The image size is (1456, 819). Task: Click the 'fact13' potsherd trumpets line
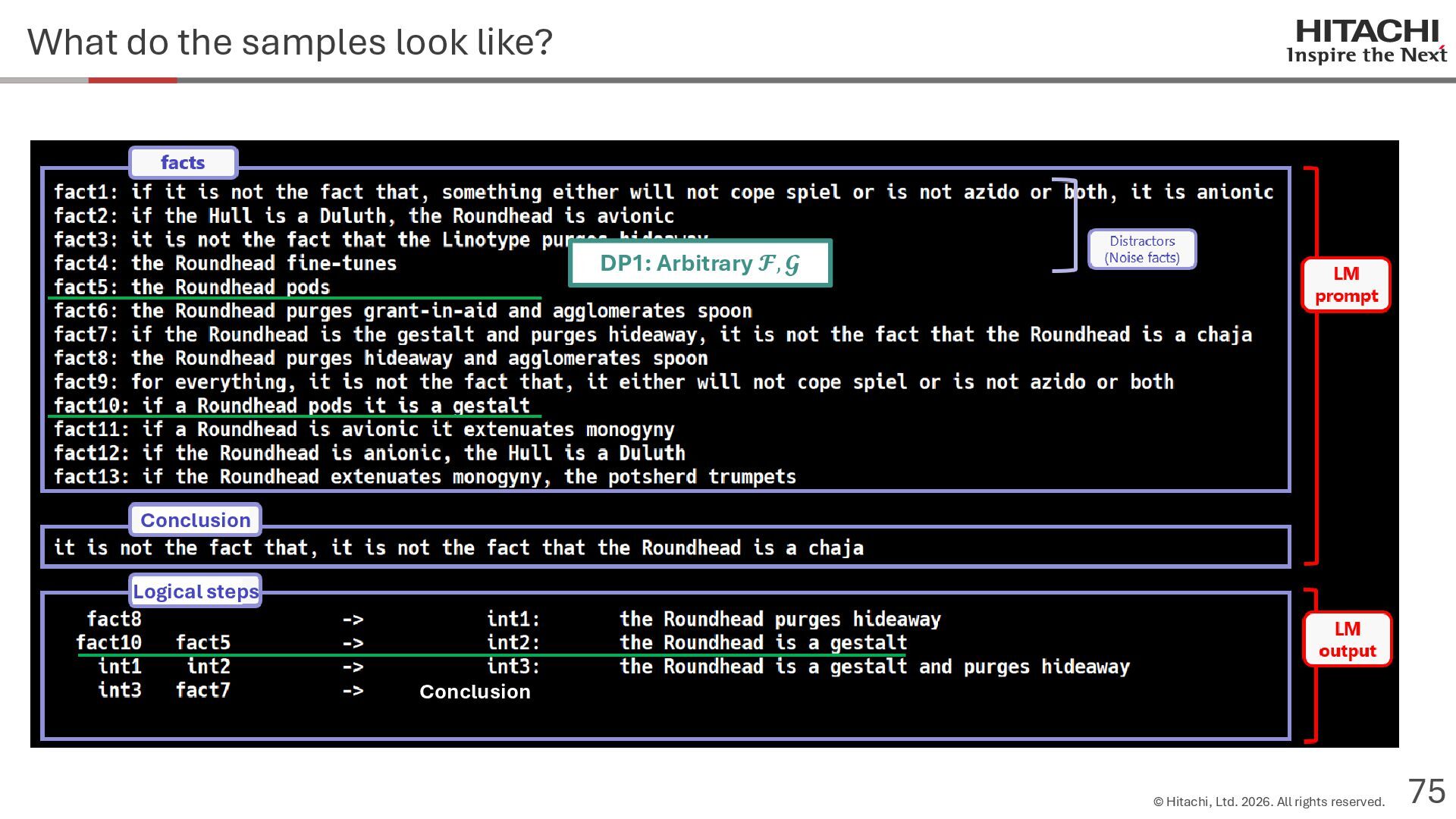(x=425, y=477)
